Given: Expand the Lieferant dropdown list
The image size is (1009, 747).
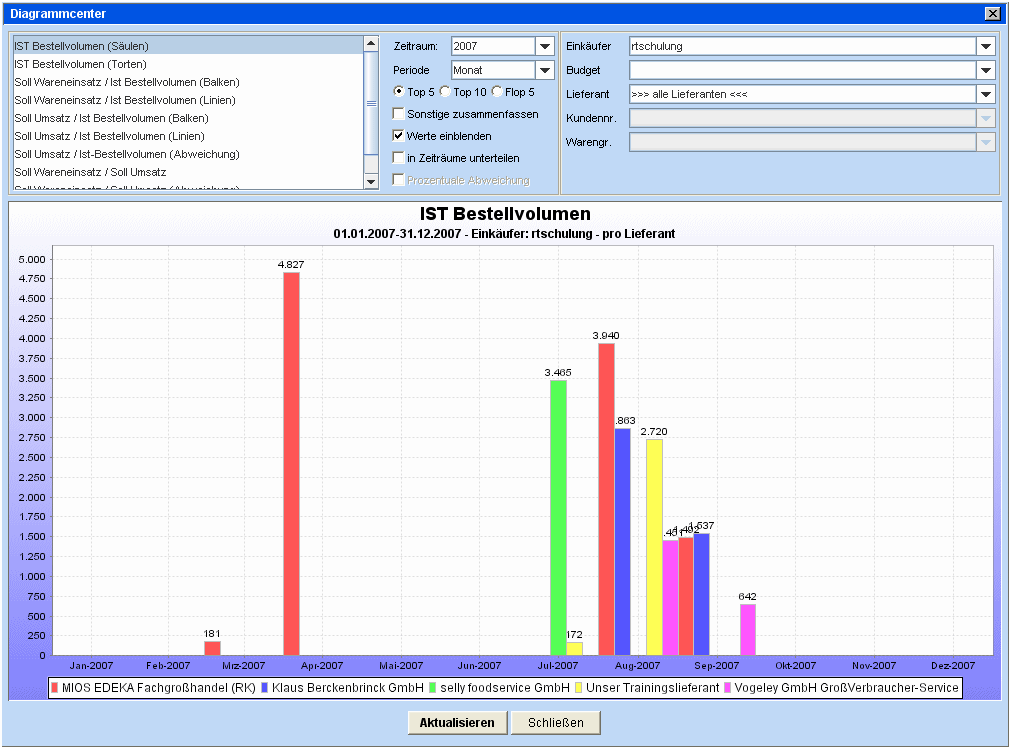Looking at the screenshot, I should (986, 94).
